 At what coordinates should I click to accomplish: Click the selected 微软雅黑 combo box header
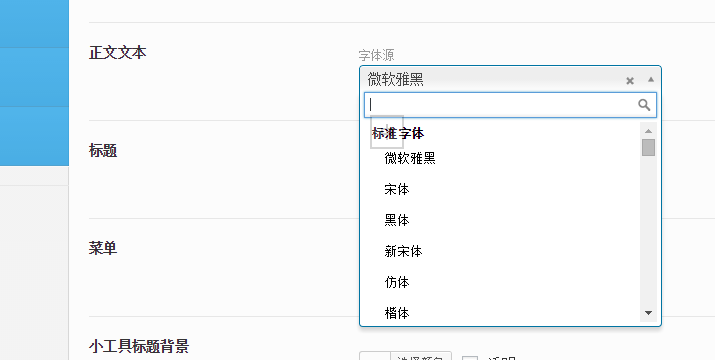510,79
